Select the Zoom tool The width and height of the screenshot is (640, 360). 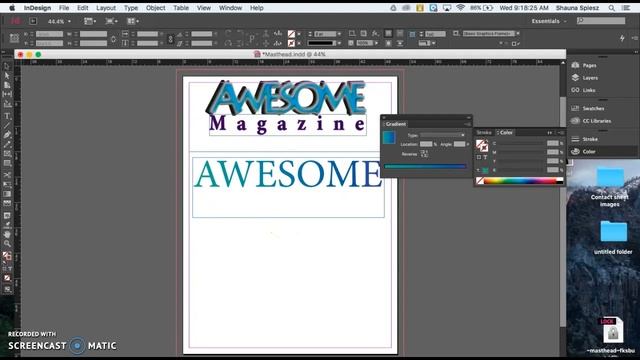click(x=7, y=244)
